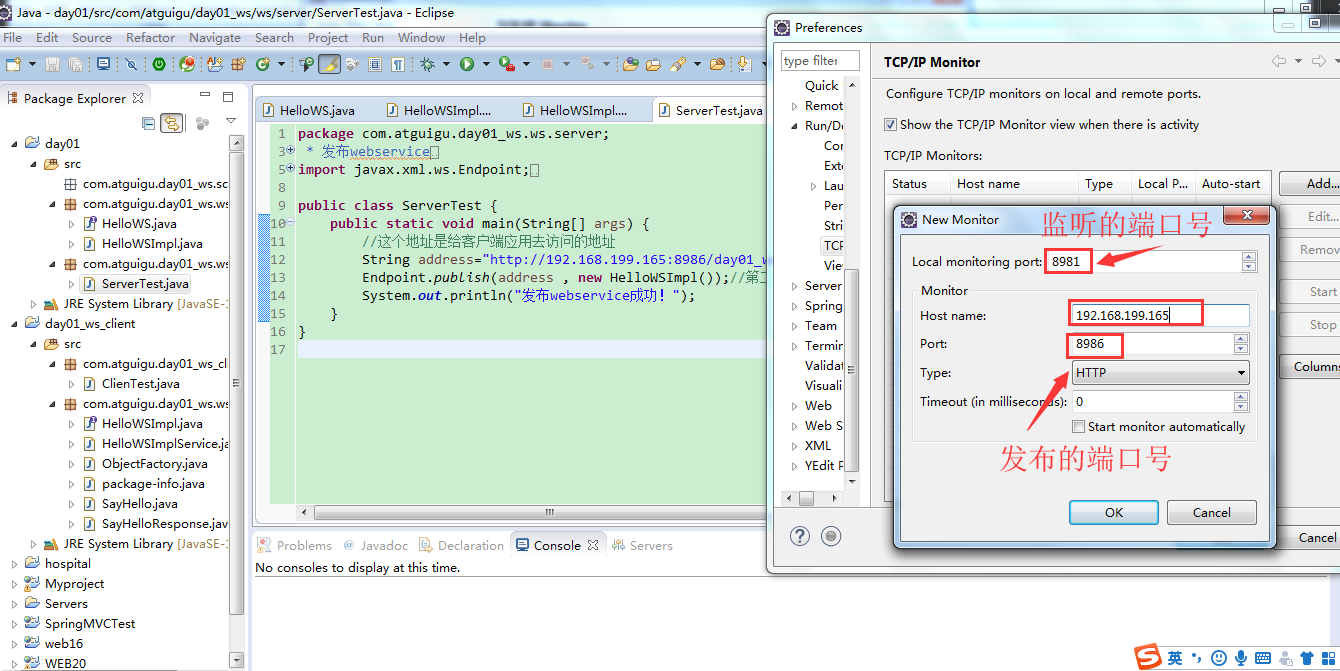Click the microphone icon in input bar
The image size is (1340, 671).
(x=1241, y=658)
